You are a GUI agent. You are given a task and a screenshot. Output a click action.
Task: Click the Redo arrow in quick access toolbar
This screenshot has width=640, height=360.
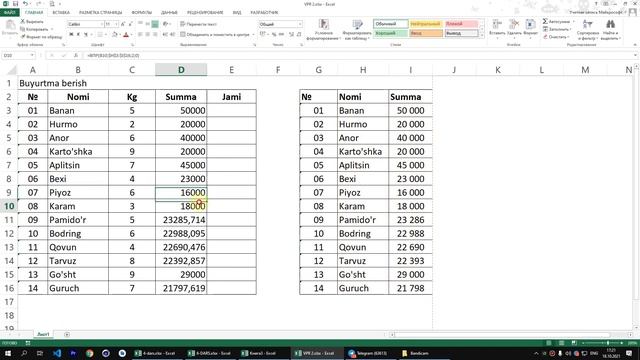click(x=38, y=4)
